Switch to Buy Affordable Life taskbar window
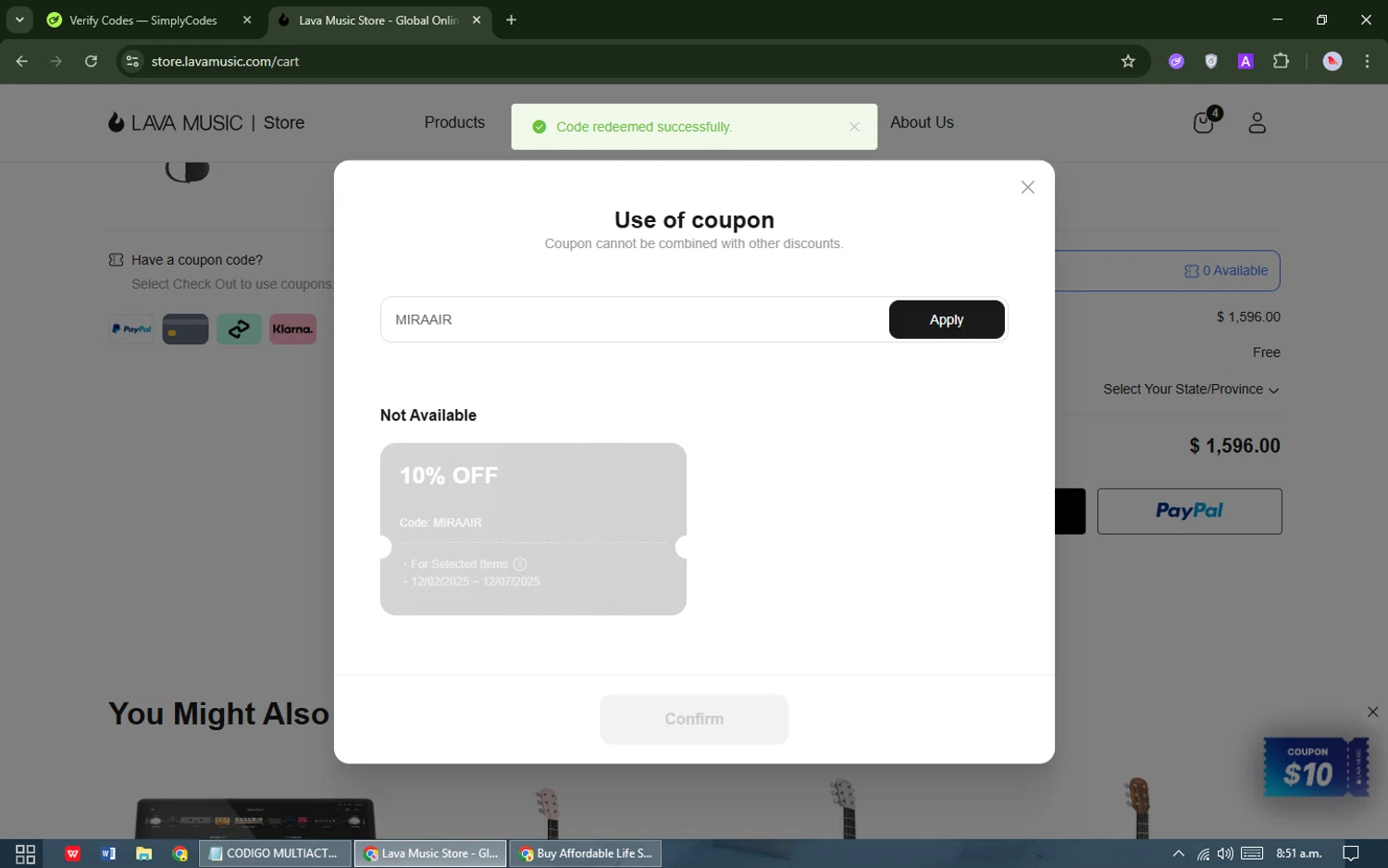Screen dimensions: 1388x868 586,853
